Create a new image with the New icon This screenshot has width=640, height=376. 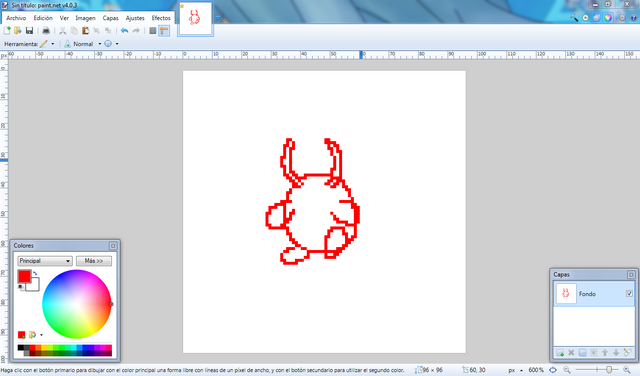[7, 31]
